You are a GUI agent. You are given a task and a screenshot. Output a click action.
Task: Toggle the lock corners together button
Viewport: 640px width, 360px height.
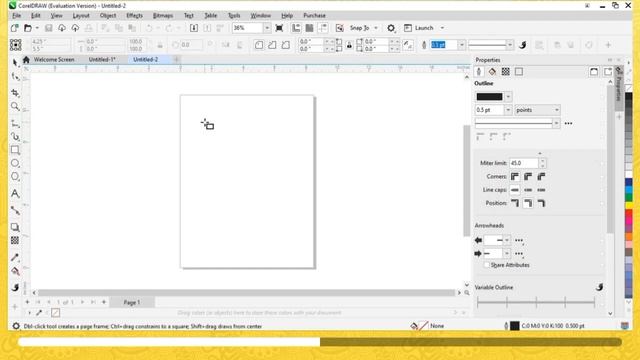(x=349, y=45)
